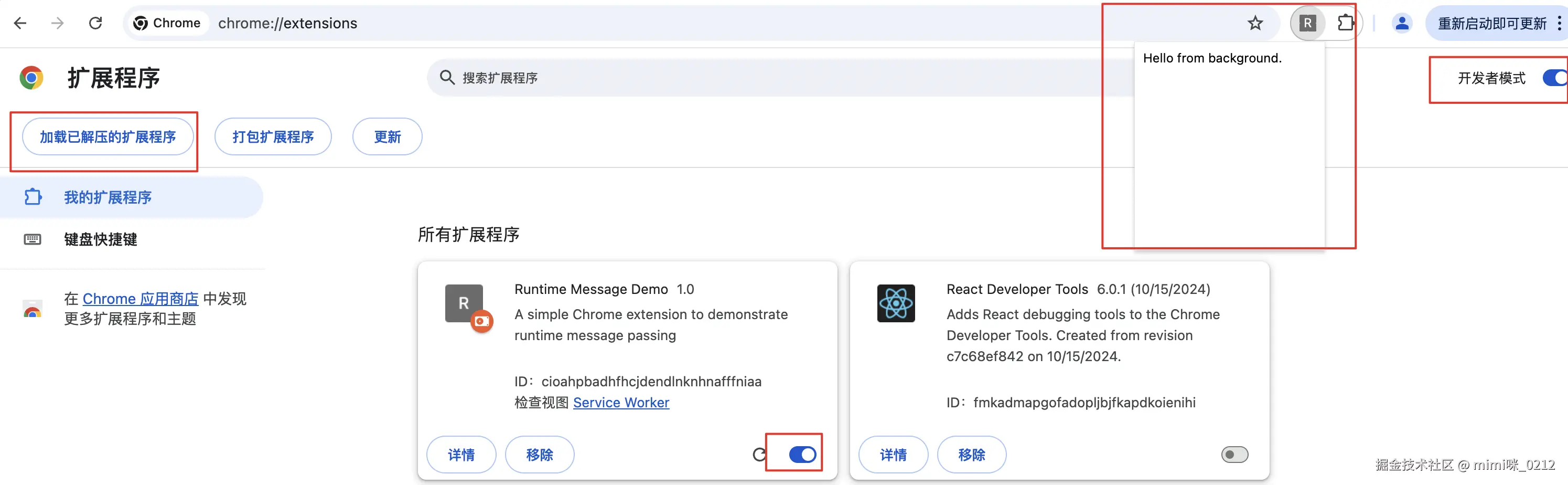The height and width of the screenshot is (485, 1568).
Task: Open the Extensions puzzle menu icon
Action: pyautogui.click(x=1345, y=23)
